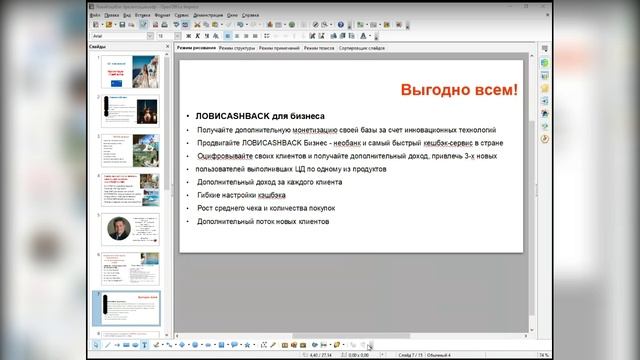Viewport: 640px width, 360px height.
Task: Choose the Callouts speech bubble tool
Action: pyautogui.click(x=234, y=345)
